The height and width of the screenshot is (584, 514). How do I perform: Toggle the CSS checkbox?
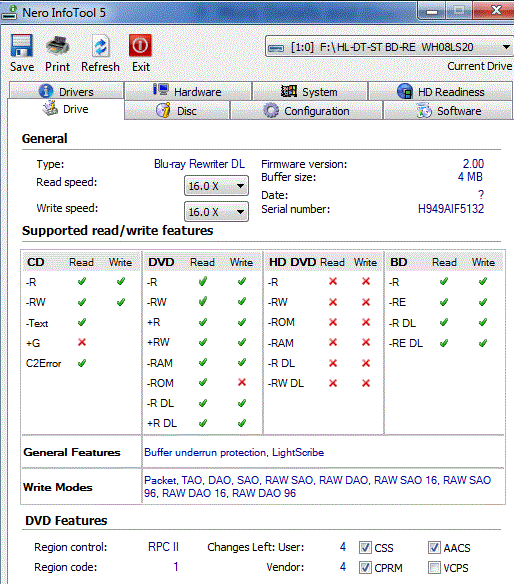365,548
